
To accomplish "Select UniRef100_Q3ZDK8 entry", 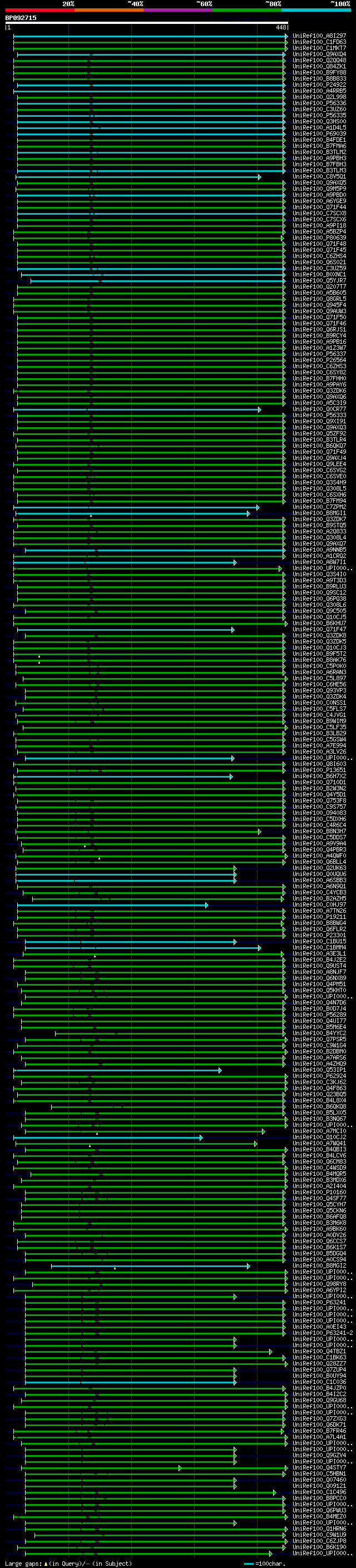I will click(319, 635).
